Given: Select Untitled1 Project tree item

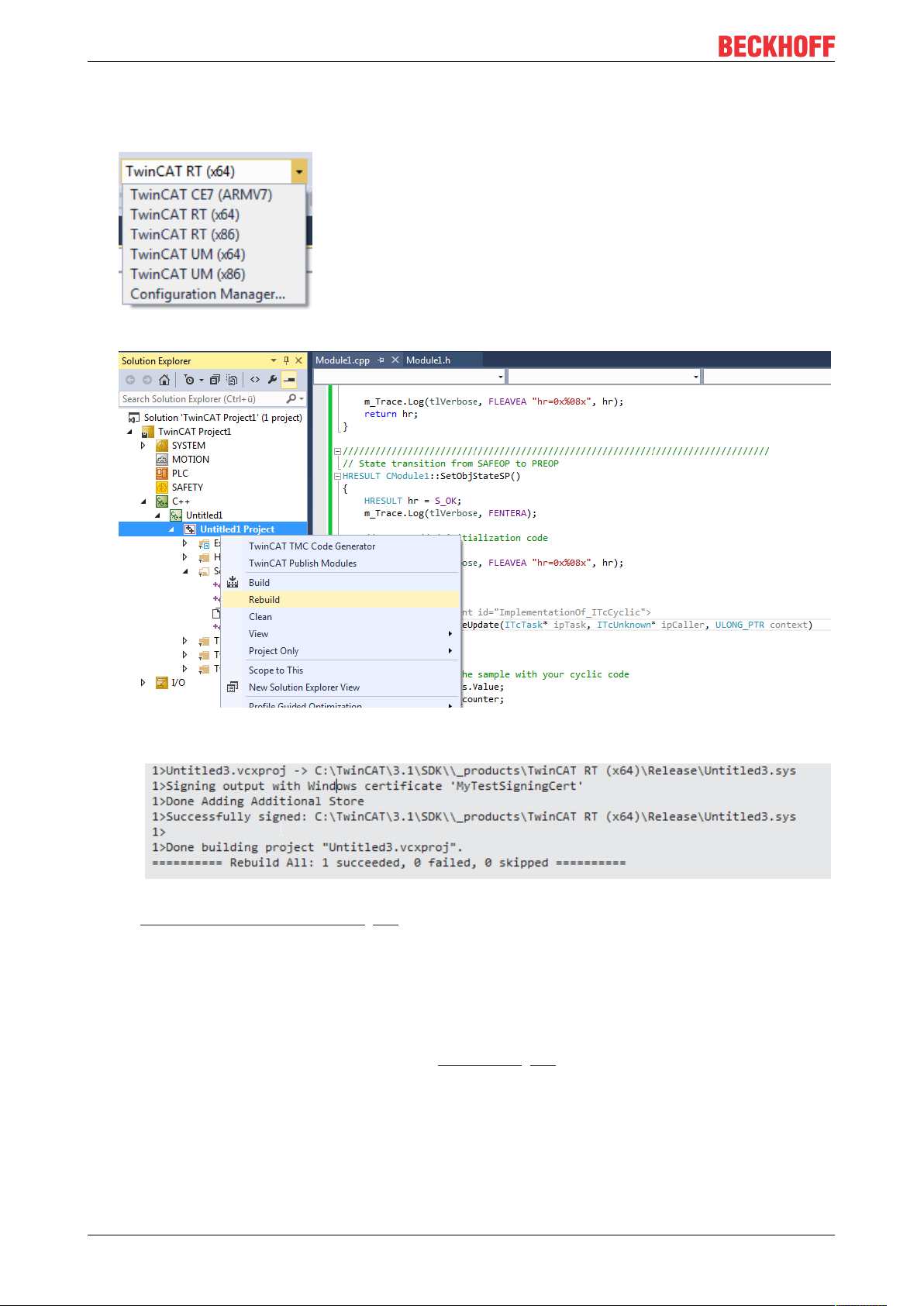Looking at the screenshot, I should (237, 529).
